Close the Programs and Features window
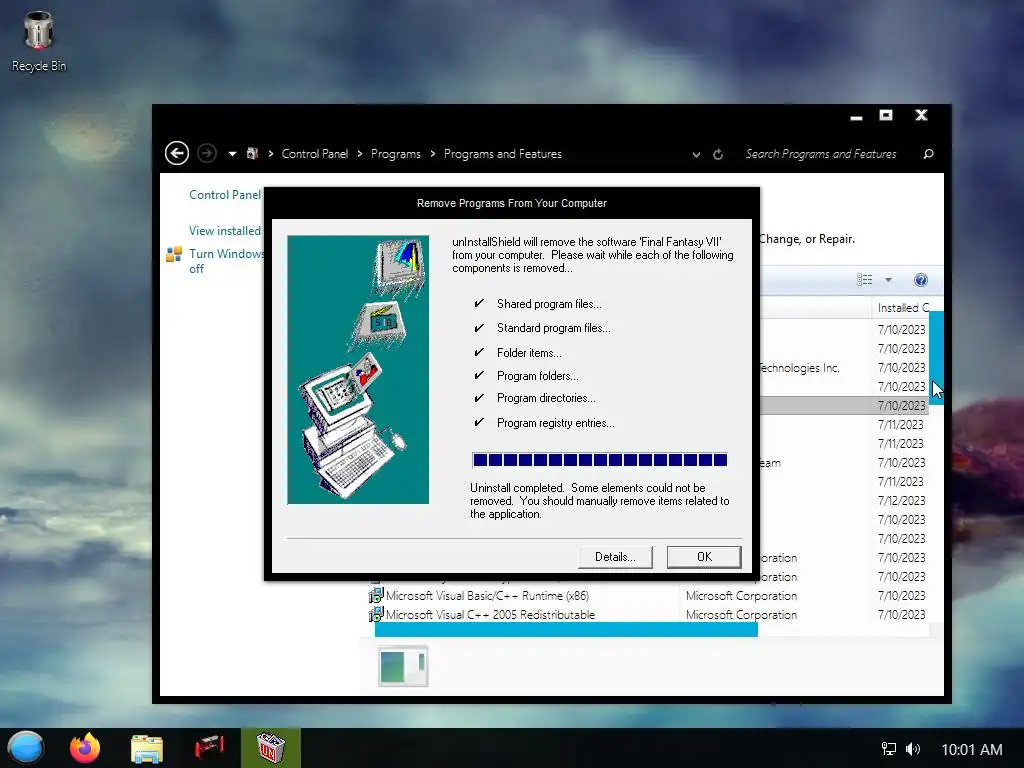This screenshot has width=1024, height=768. [921, 116]
